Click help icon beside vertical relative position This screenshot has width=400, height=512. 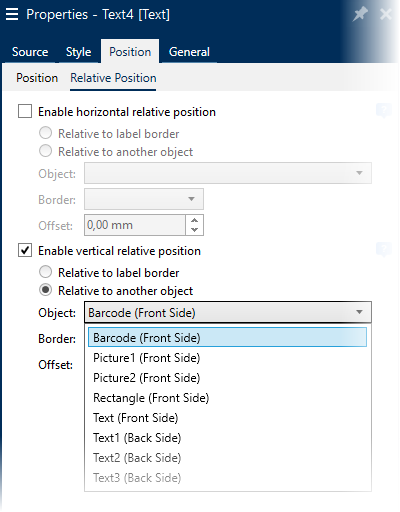(383, 250)
